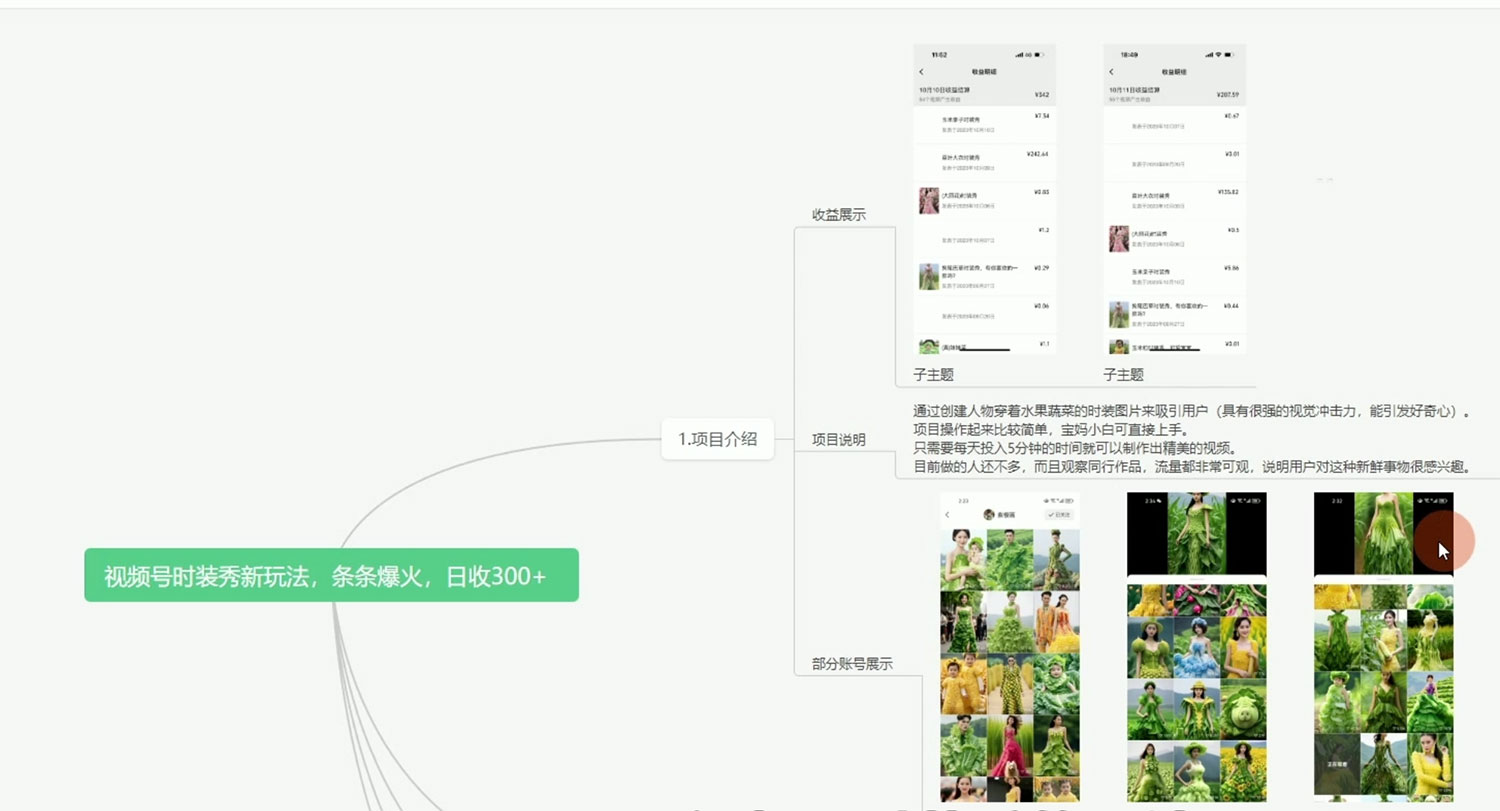Toggle the 已关注 follow button

(x=1060, y=514)
